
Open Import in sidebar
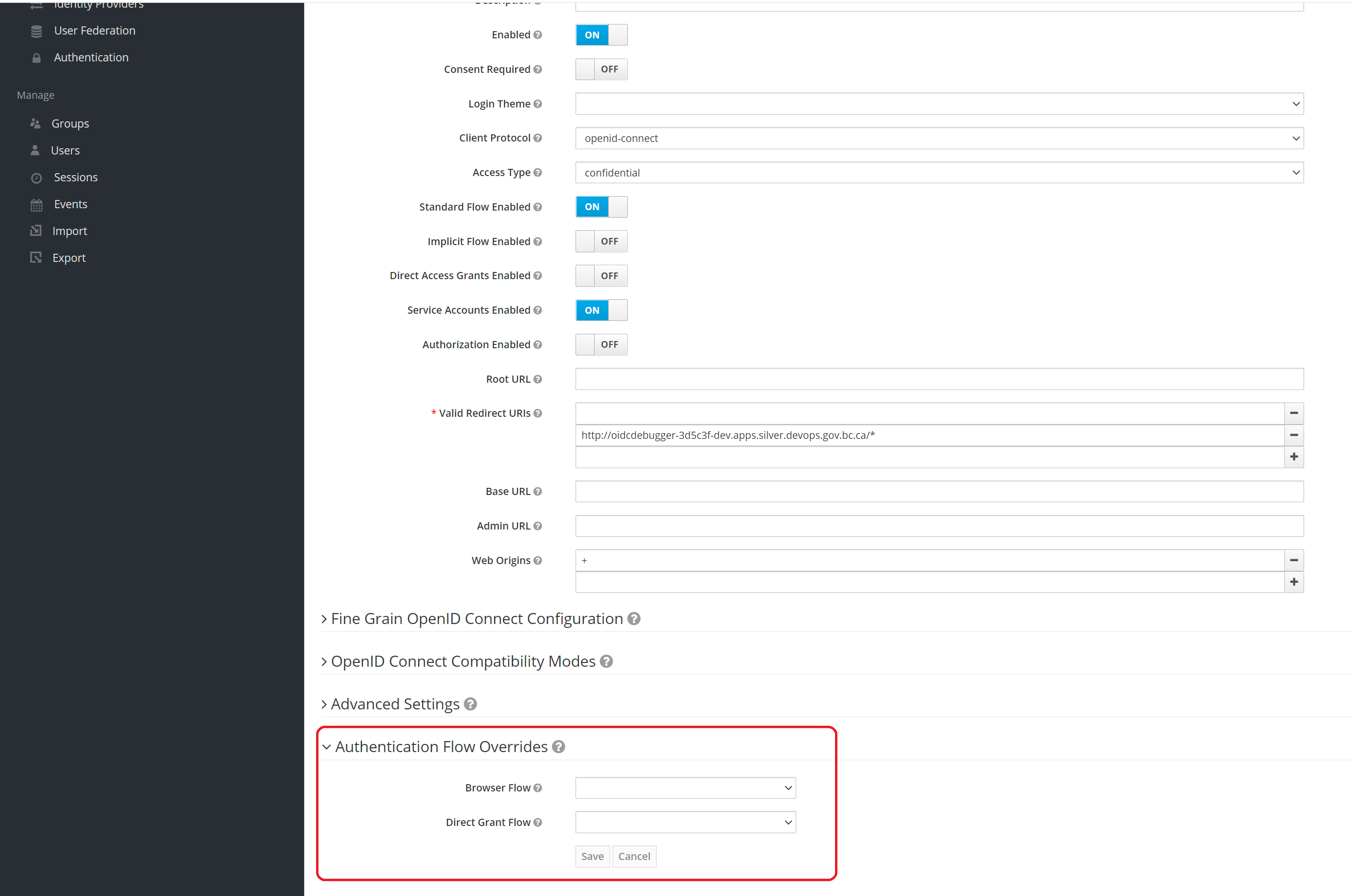tap(70, 231)
